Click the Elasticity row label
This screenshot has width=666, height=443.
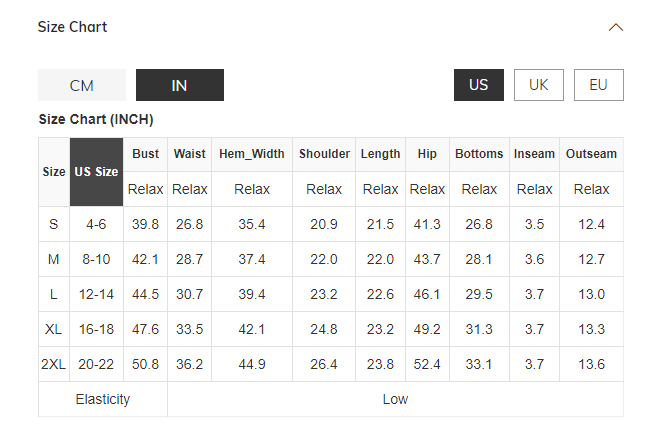click(103, 399)
